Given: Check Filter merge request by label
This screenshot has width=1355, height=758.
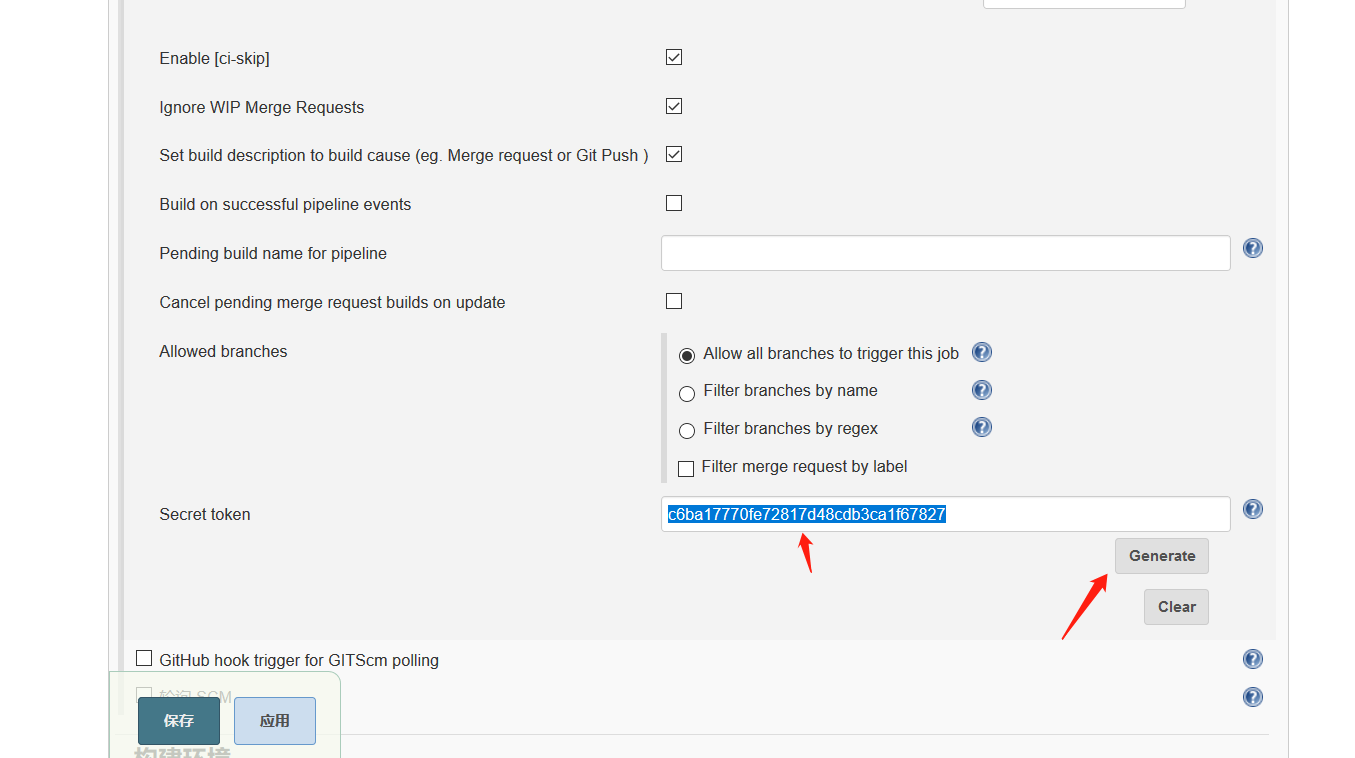Looking at the screenshot, I should pos(686,469).
